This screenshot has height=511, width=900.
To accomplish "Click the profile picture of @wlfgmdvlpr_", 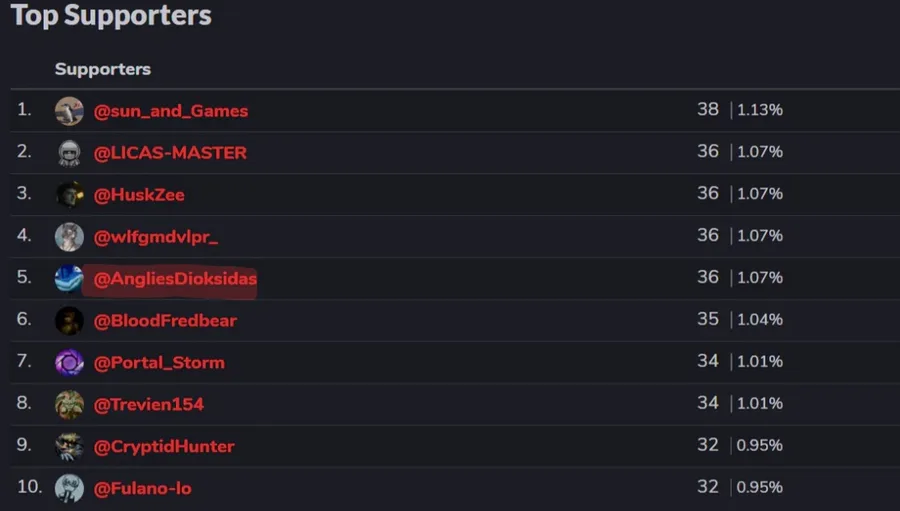I will pyautogui.click(x=69, y=237).
